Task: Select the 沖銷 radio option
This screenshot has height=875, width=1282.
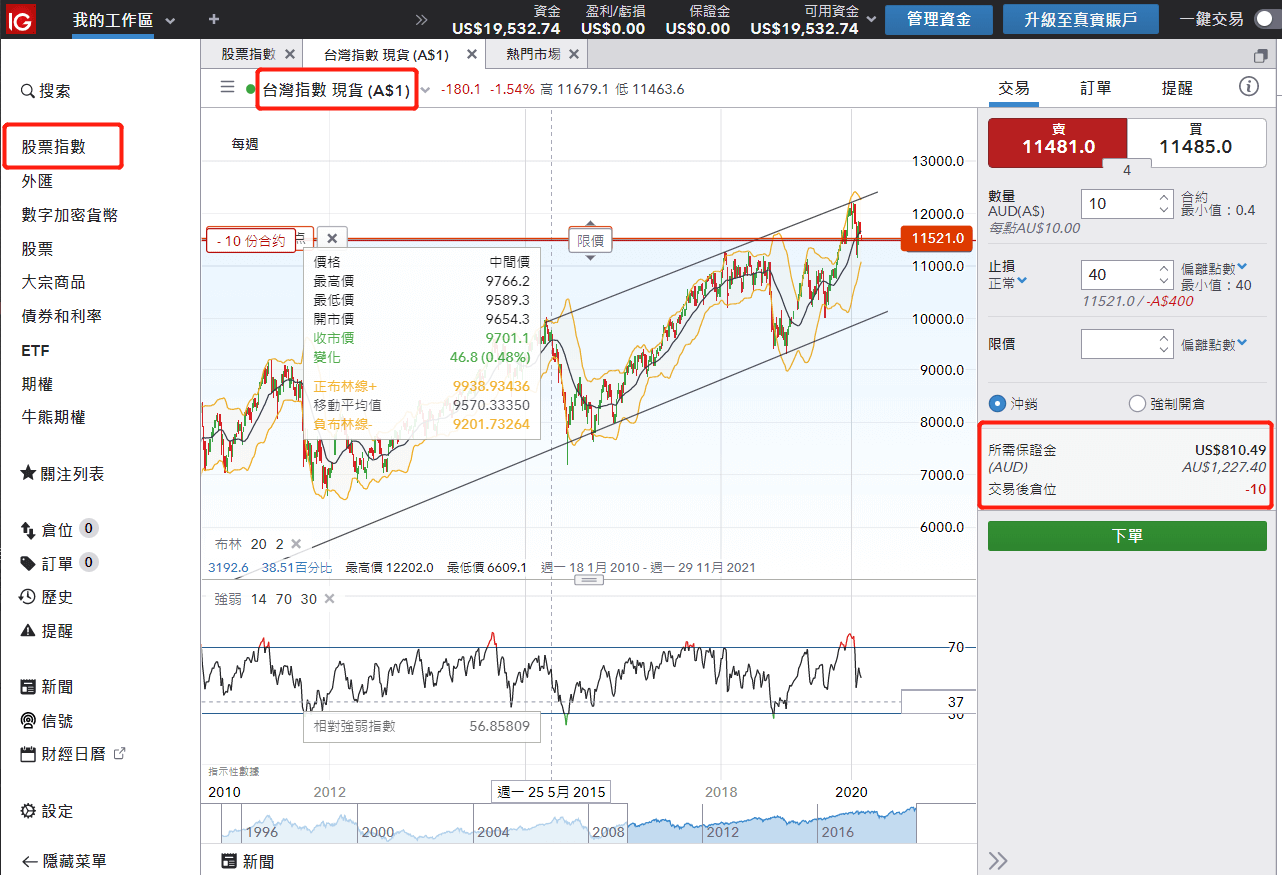Action: coord(996,404)
